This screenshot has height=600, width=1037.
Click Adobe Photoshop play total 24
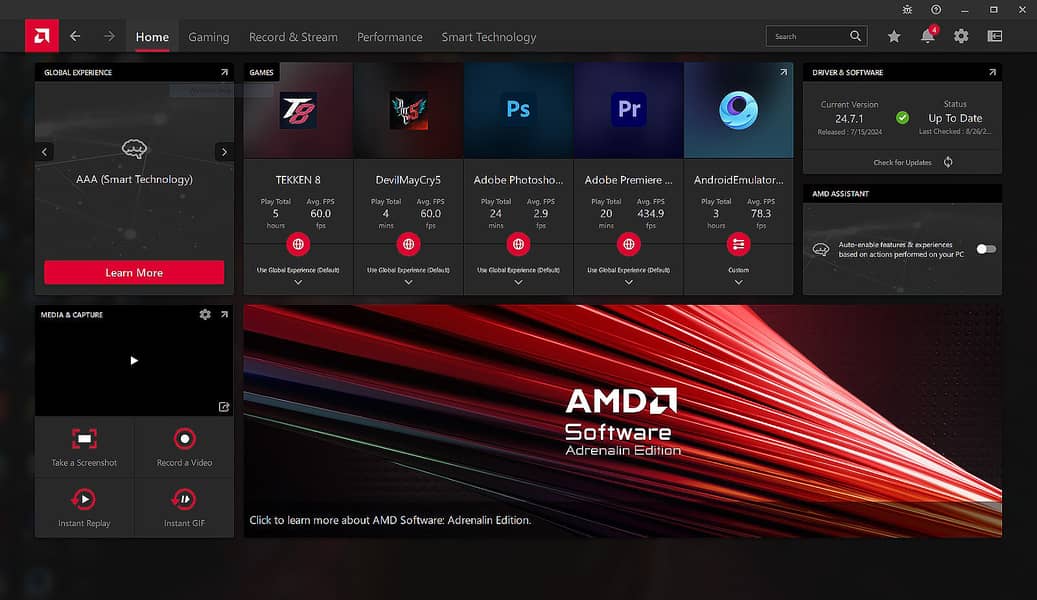[496, 214]
